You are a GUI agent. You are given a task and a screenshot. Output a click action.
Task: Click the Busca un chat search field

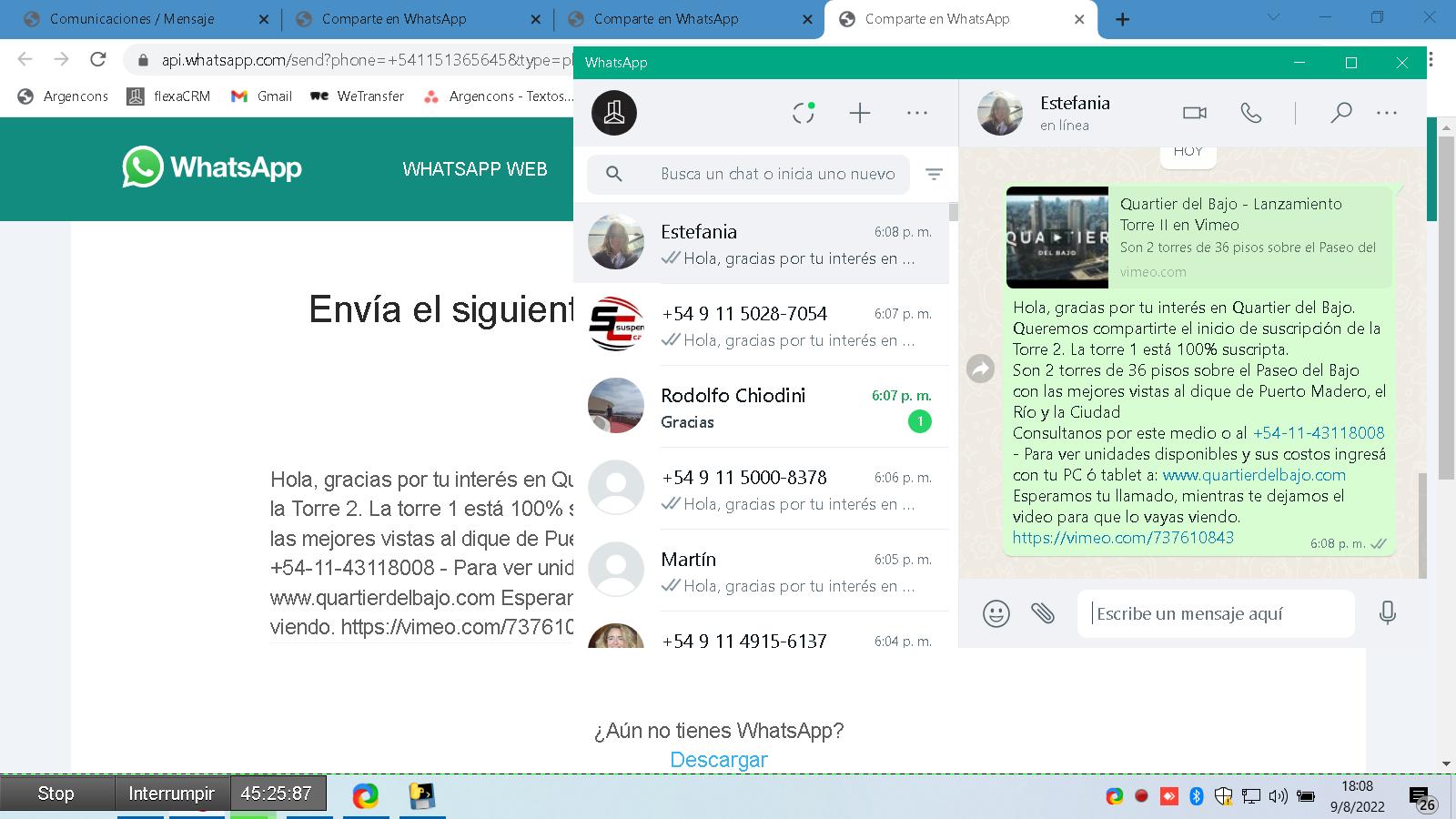click(748, 174)
